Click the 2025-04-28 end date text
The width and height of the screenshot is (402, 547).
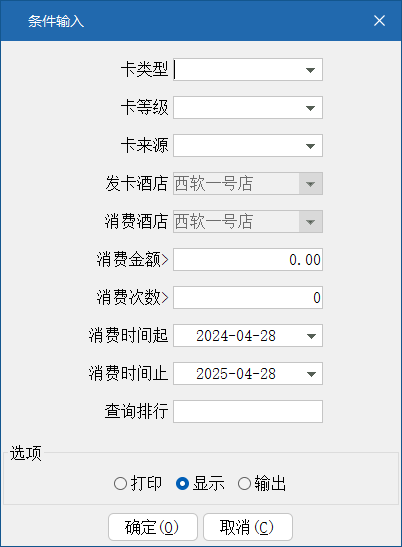tap(236, 374)
